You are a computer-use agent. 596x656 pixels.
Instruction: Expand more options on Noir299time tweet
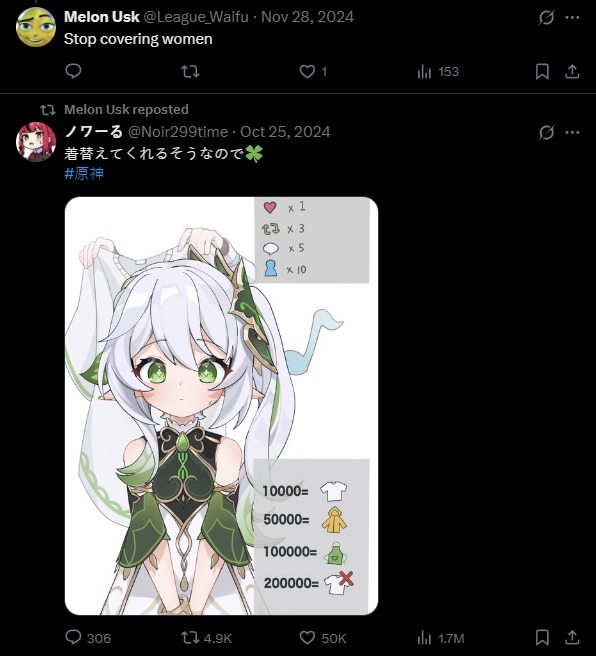click(x=572, y=133)
